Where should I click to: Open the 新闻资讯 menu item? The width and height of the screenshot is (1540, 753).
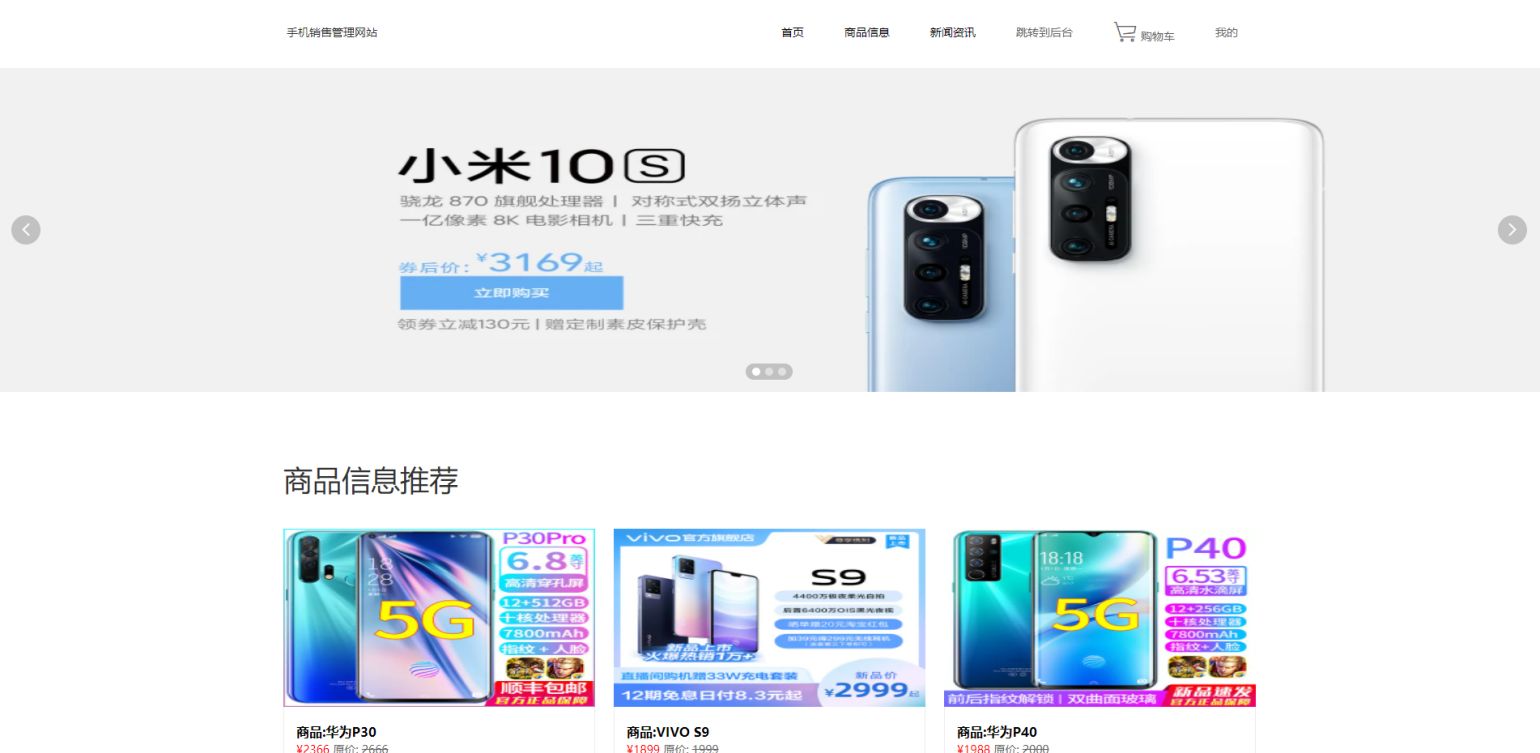point(952,33)
